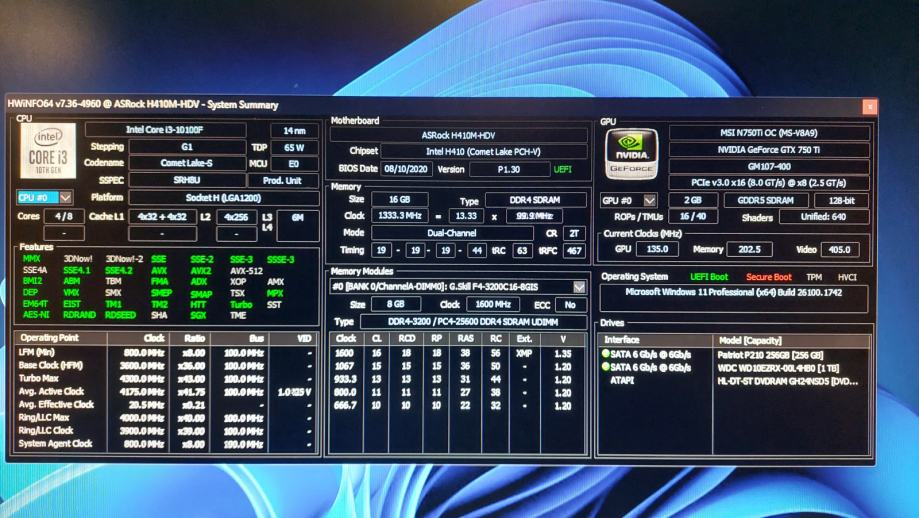Click the SRH8U SSPEC value

(187, 180)
